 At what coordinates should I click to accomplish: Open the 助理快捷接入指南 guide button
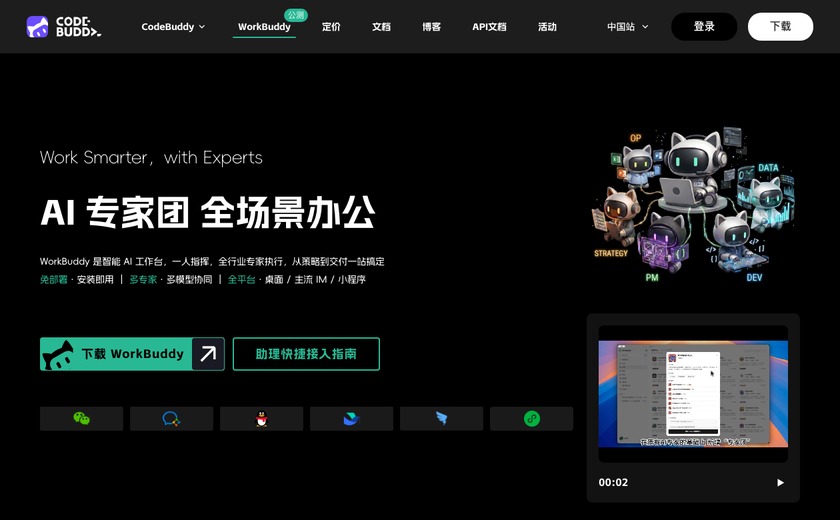pos(306,353)
